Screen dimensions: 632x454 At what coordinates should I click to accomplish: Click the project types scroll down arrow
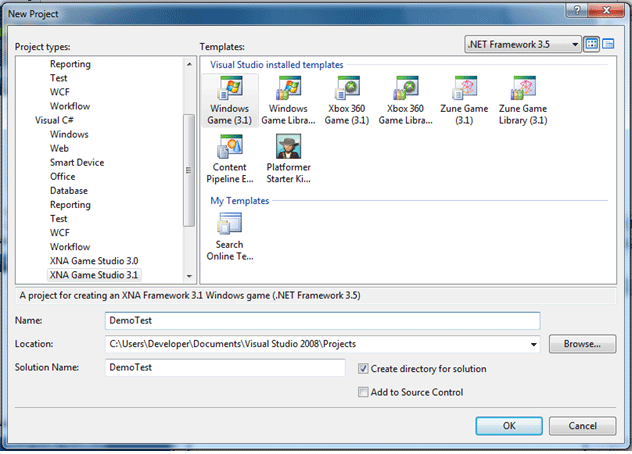(189, 277)
